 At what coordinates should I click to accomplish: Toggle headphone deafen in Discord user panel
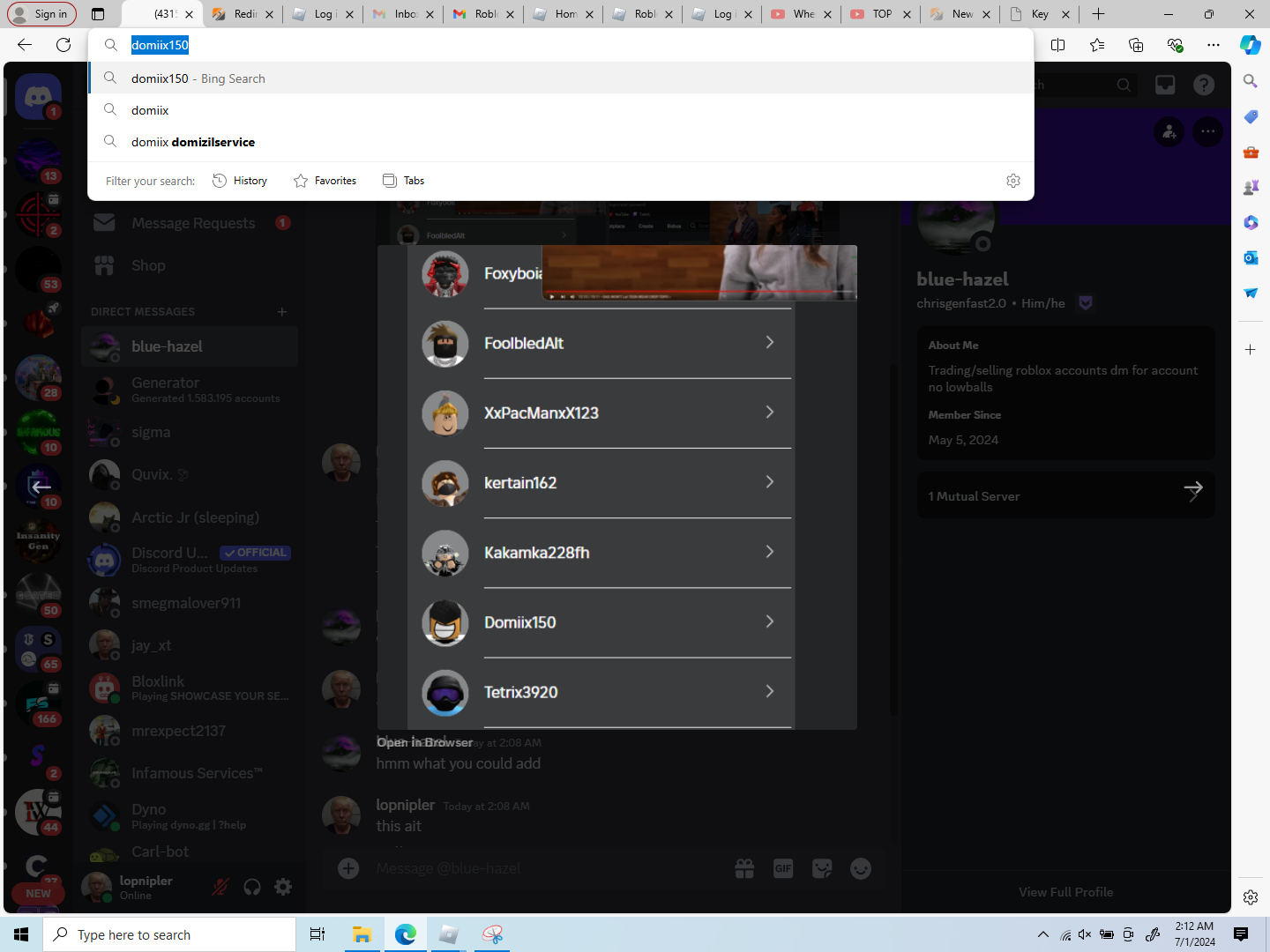click(x=252, y=887)
